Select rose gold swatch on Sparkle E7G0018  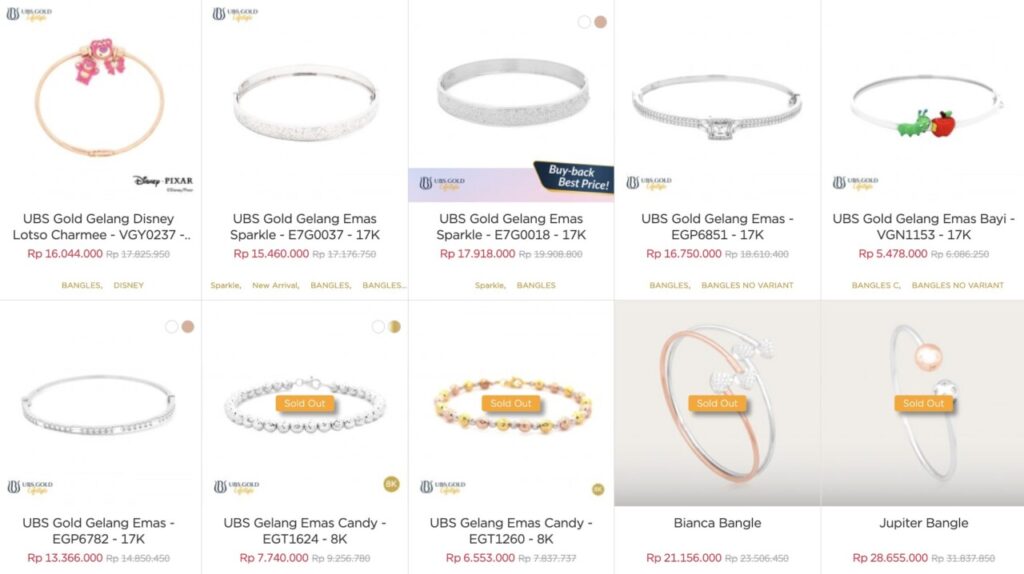[x=600, y=22]
